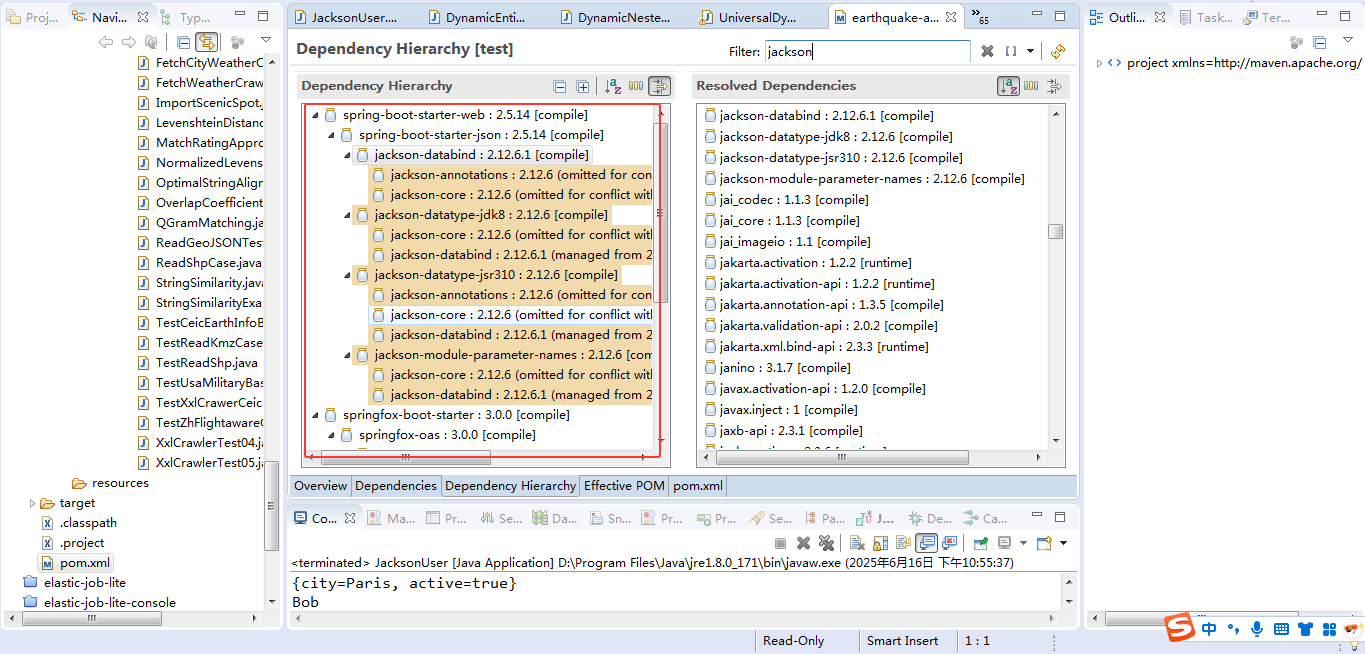Open the Outline view tab
Viewport: 1365px width, 654px height.
(1128, 17)
